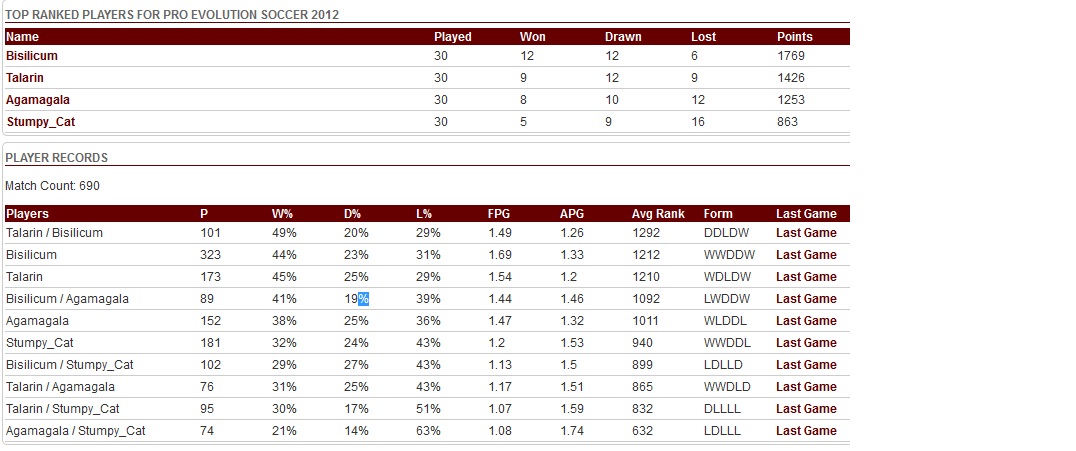Click the highlighted 19% draw value
1076x451 pixels.
point(357,299)
